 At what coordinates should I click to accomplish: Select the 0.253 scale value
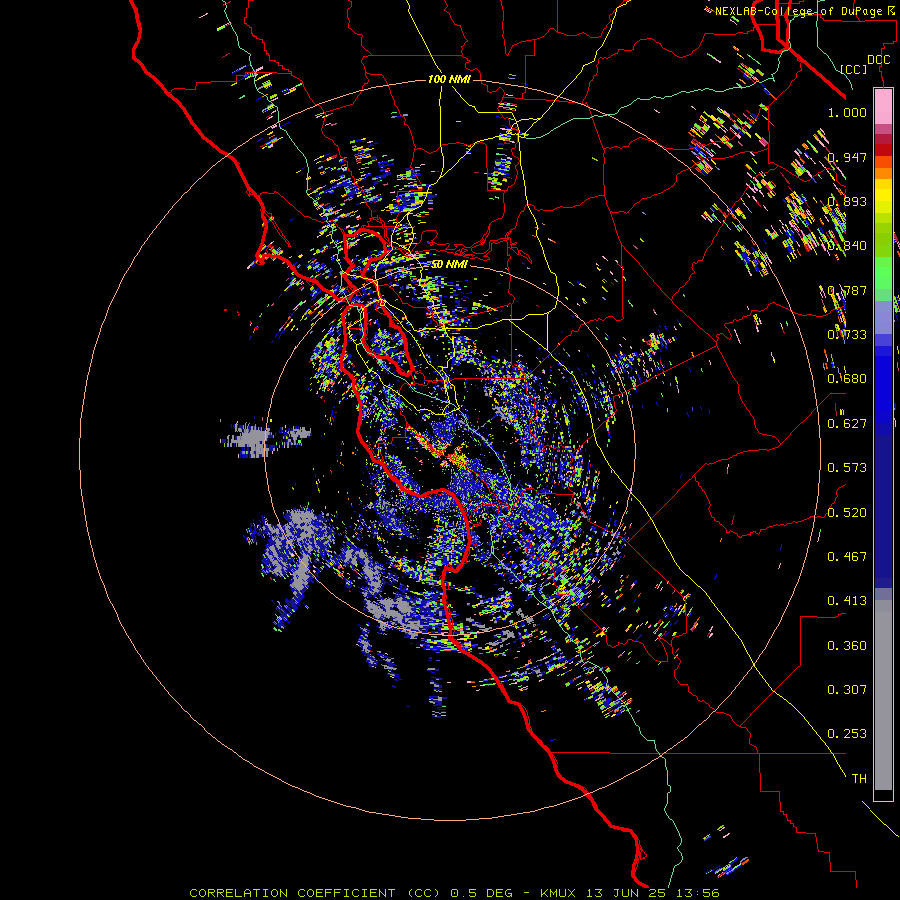click(x=847, y=734)
